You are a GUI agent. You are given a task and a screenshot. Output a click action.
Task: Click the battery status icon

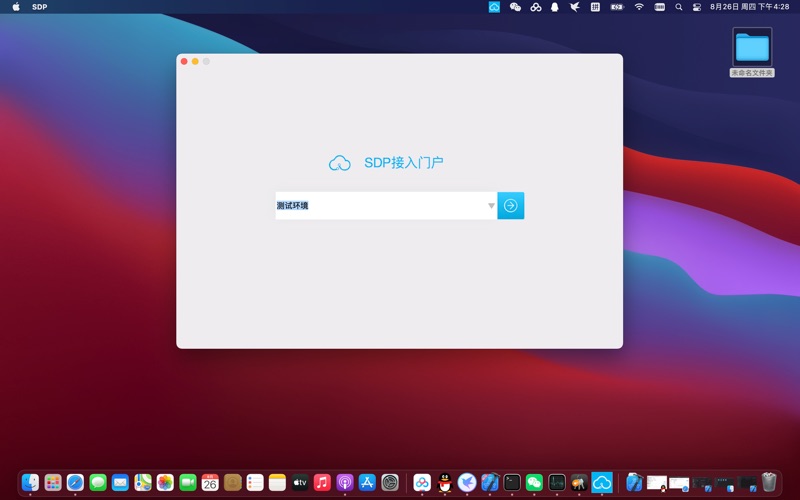point(617,7)
